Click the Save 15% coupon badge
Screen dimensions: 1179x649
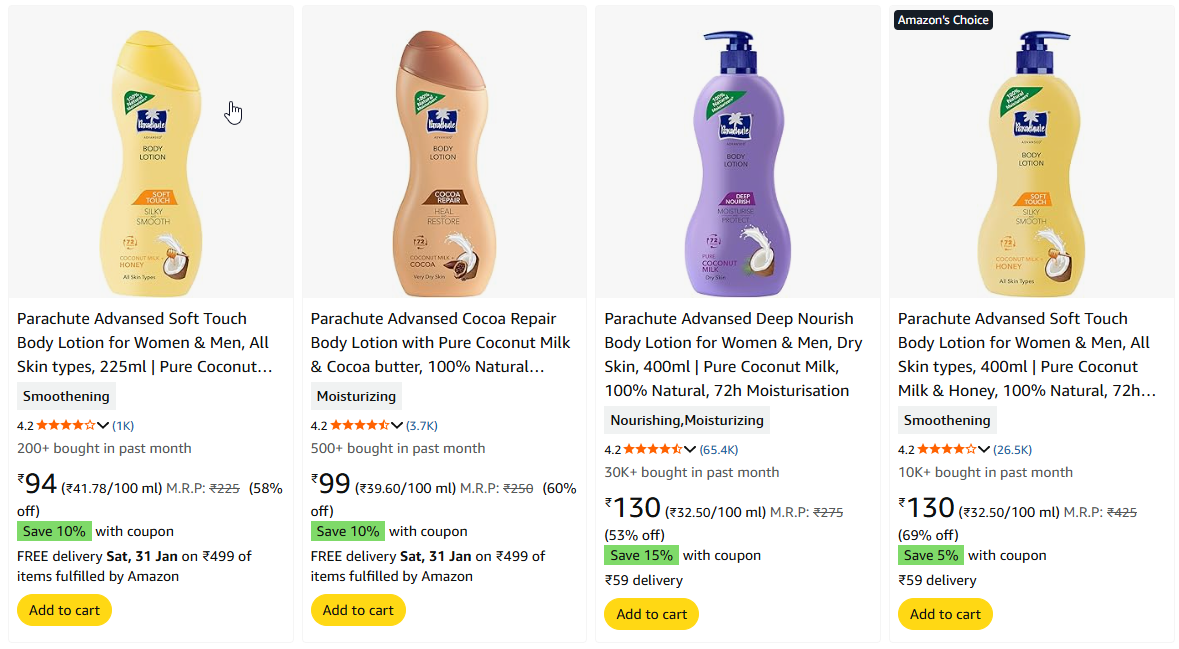click(x=641, y=555)
